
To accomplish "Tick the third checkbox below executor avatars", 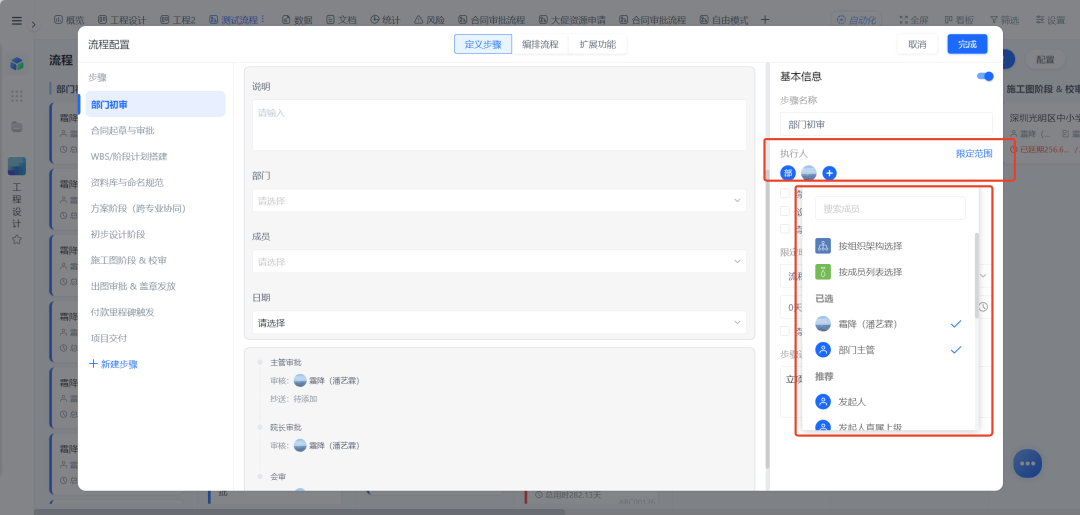I will point(785,229).
